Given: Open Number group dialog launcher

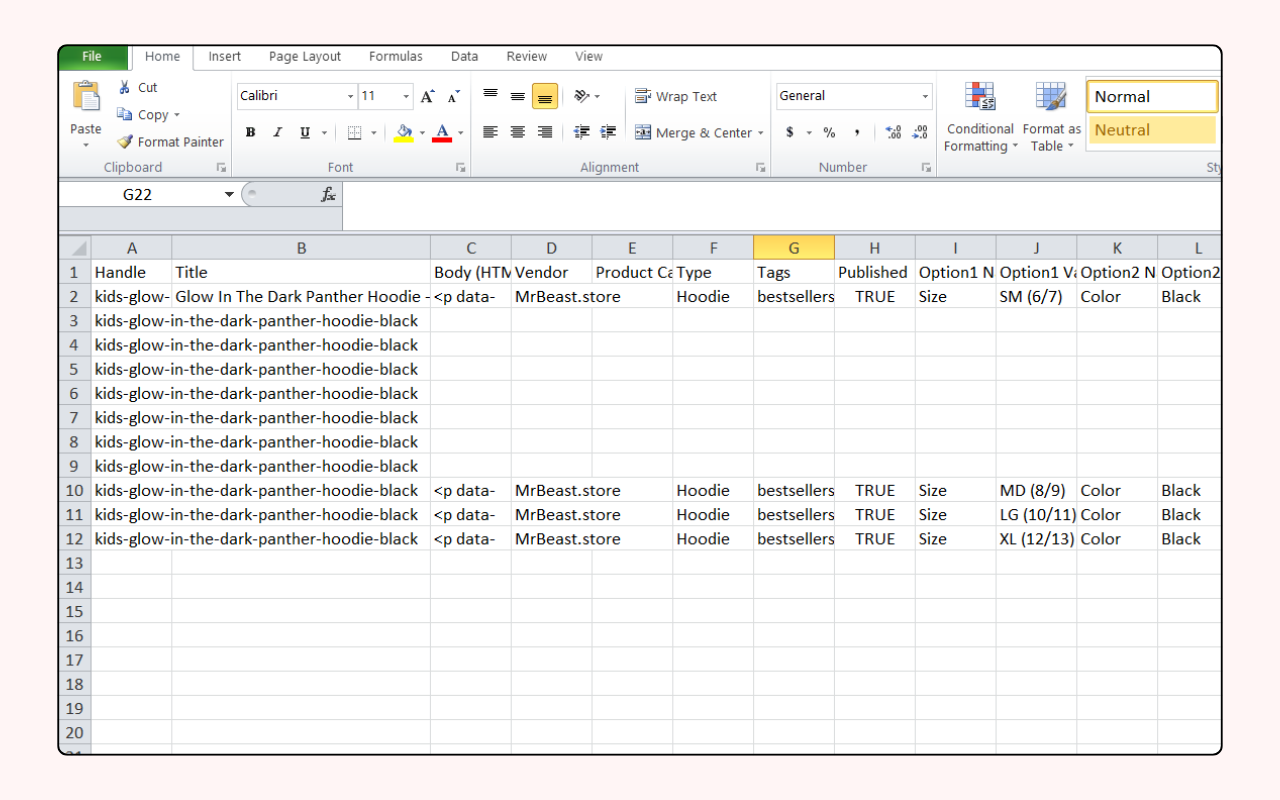Looking at the screenshot, I should (x=926, y=168).
